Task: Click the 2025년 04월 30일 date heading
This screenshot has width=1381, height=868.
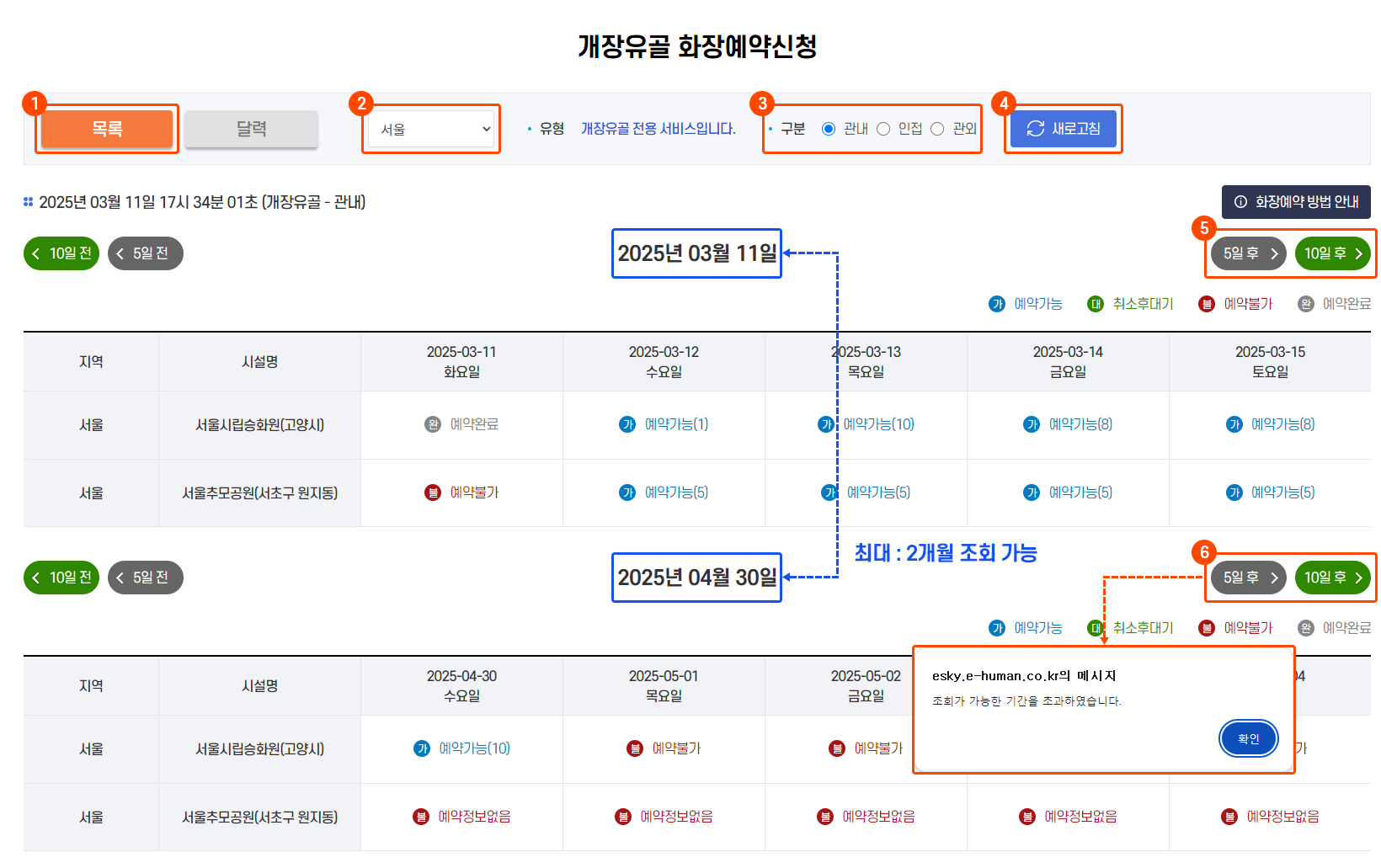Action: (x=697, y=578)
